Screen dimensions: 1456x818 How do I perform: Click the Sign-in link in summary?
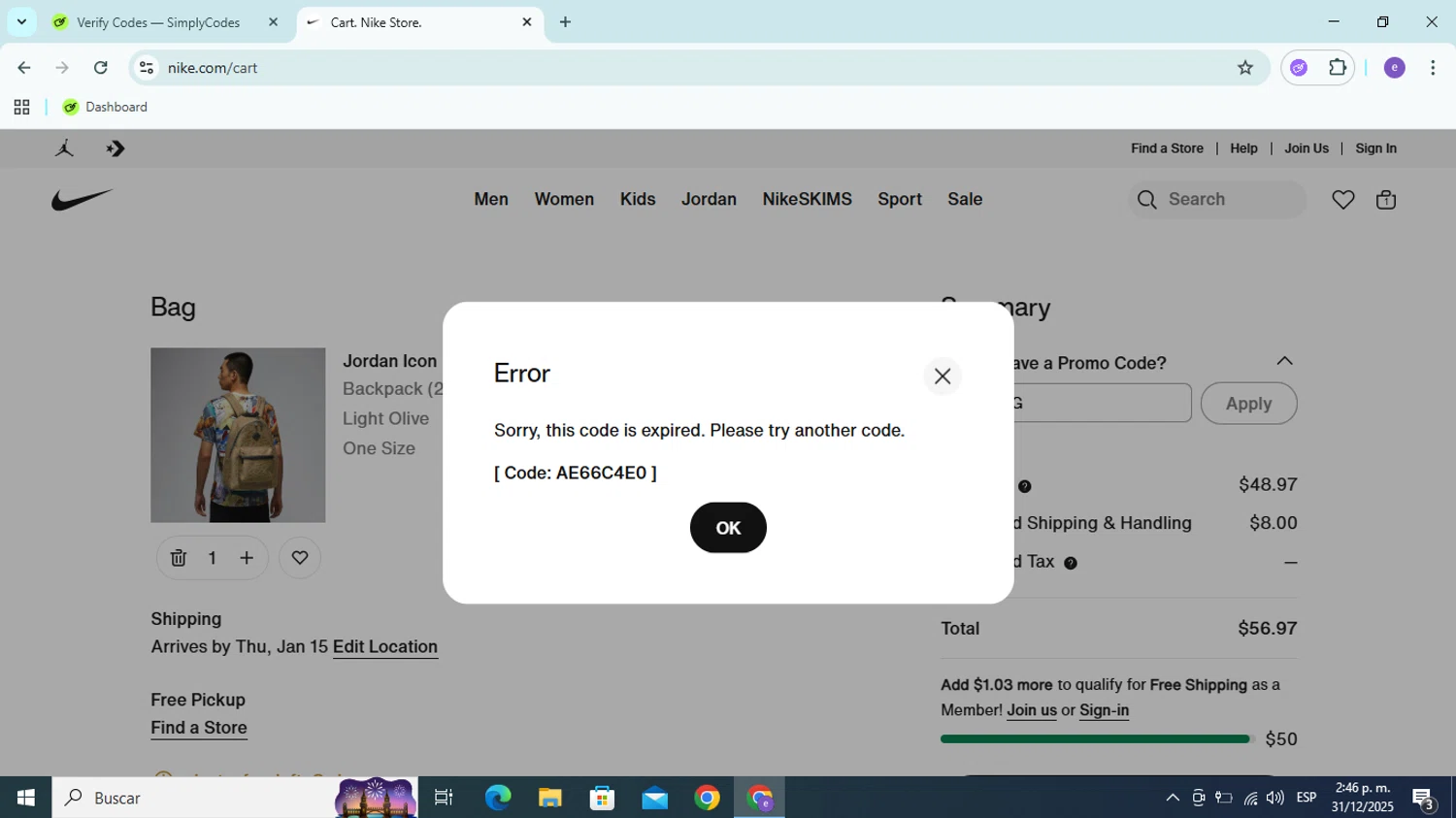tap(1105, 710)
